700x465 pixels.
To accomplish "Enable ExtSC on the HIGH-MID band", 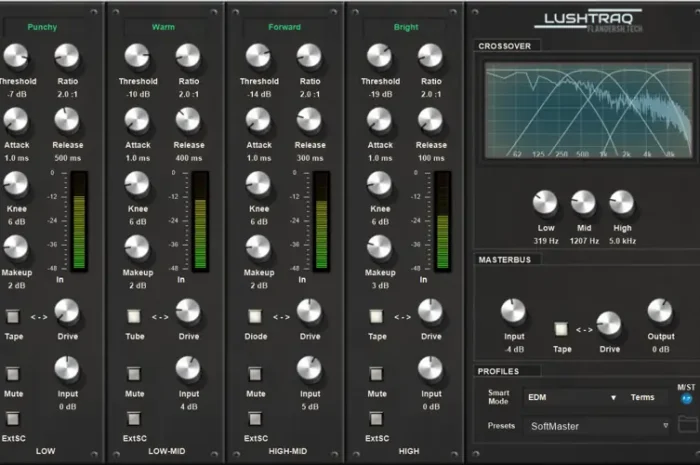I will click(255, 419).
